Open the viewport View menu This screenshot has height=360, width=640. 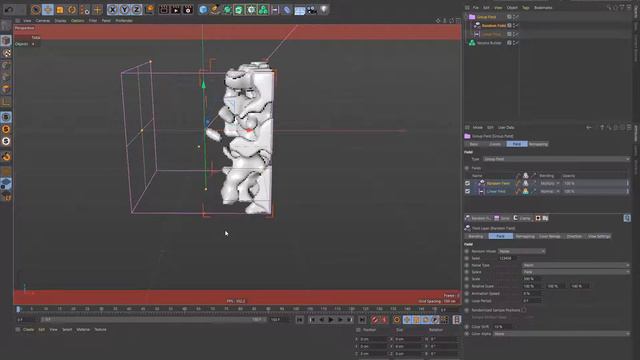pyautogui.click(x=27, y=20)
